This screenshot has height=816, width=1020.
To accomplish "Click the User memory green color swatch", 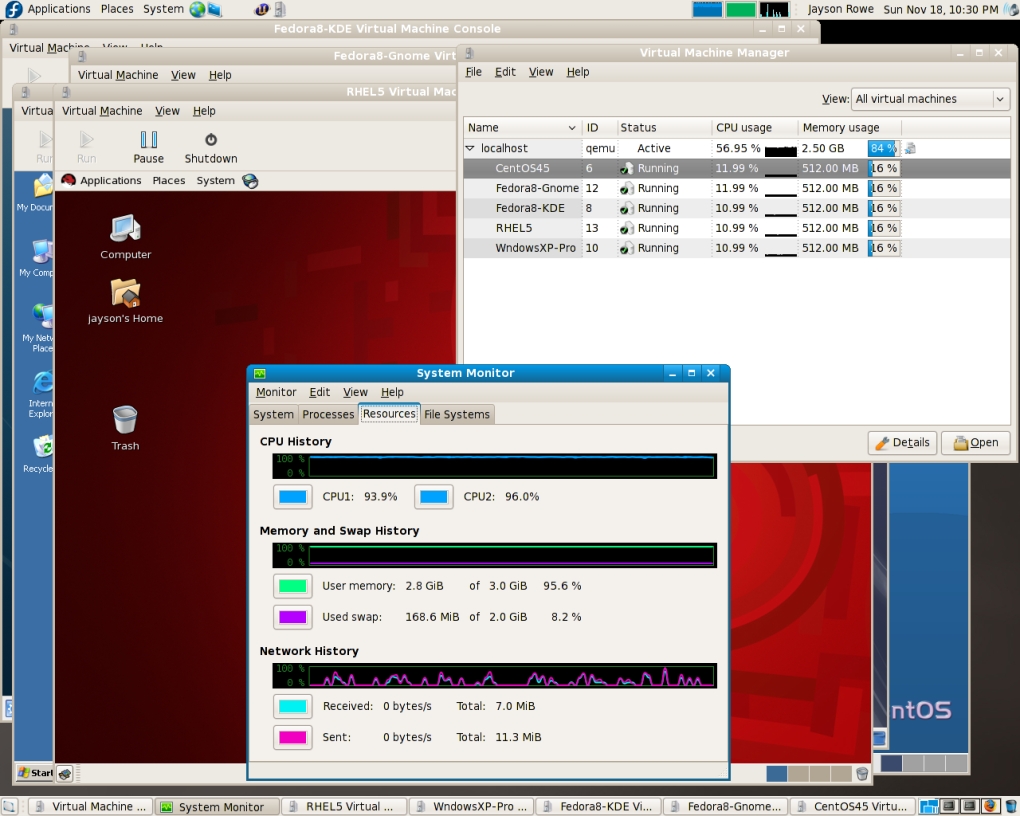I will click(293, 586).
